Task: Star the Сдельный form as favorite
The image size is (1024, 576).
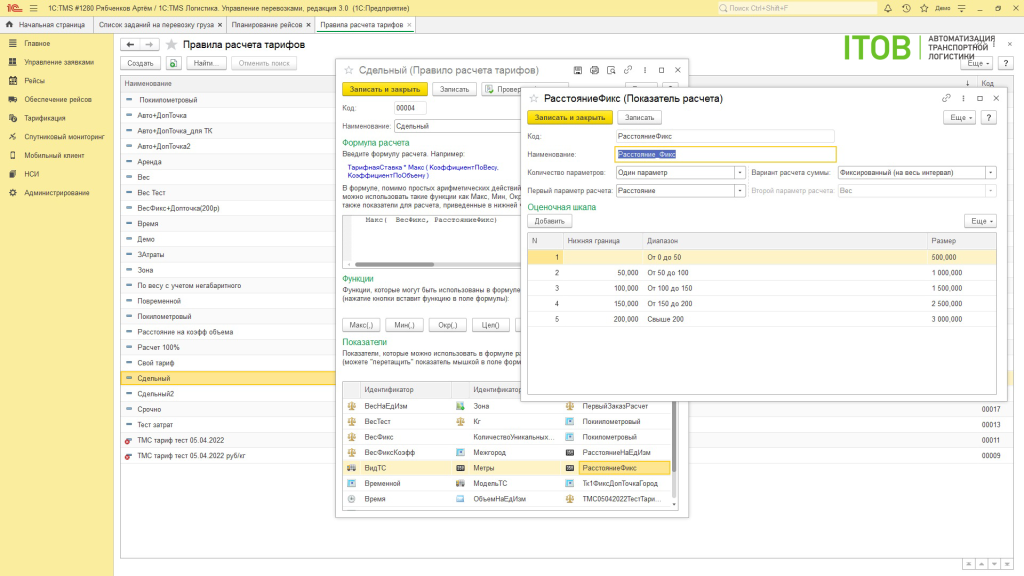Action: 349,70
